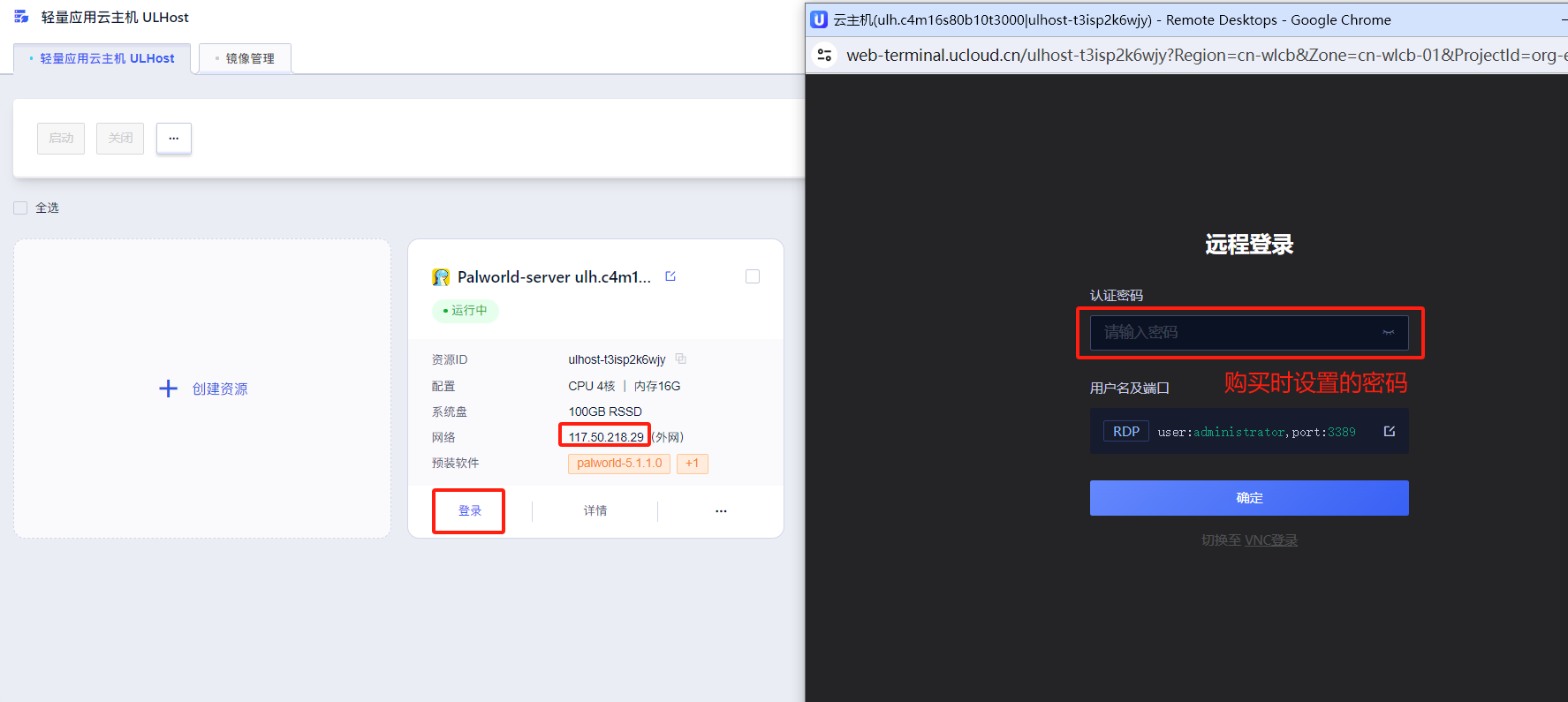This screenshot has width=1568, height=702.
Task: Click the Chrome site info icon
Action: click(x=824, y=55)
